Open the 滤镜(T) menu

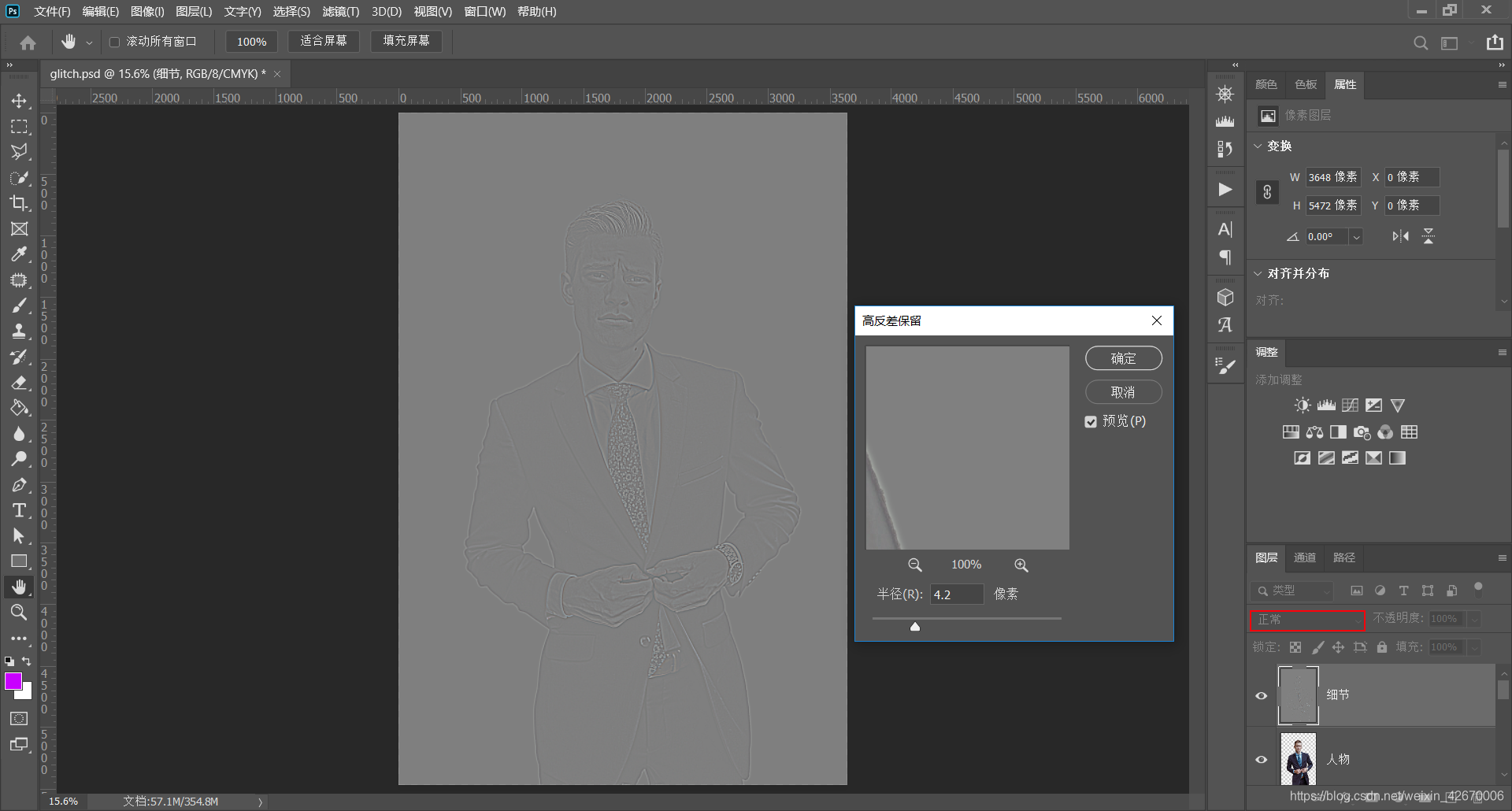[340, 12]
